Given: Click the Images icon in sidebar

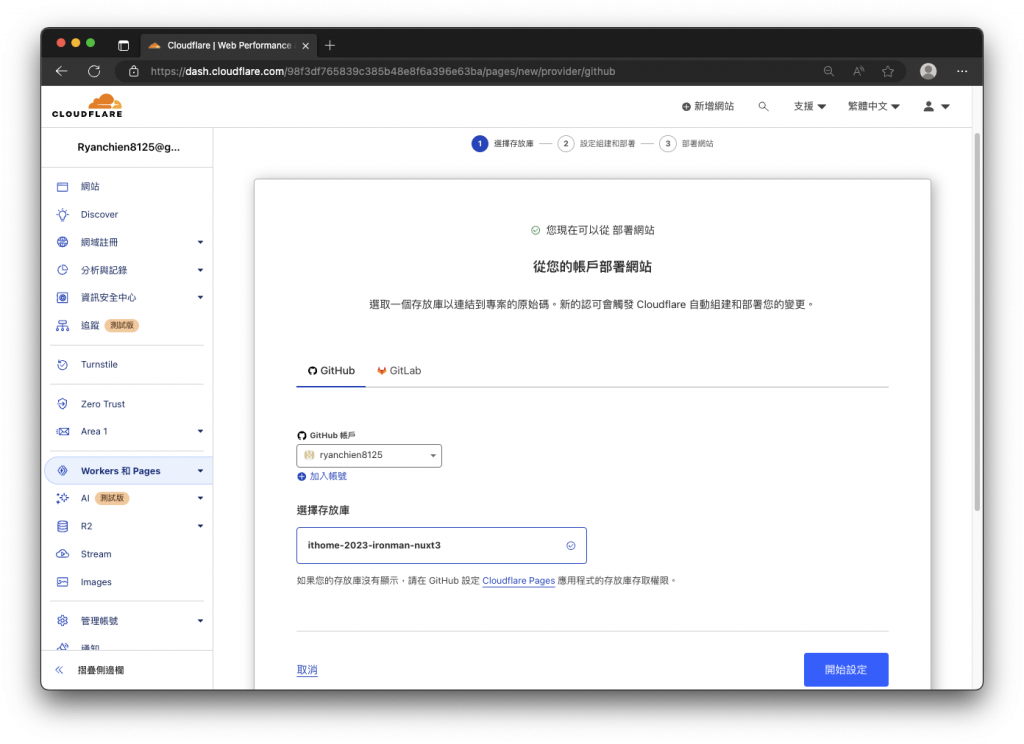Looking at the screenshot, I should (x=63, y=582).
